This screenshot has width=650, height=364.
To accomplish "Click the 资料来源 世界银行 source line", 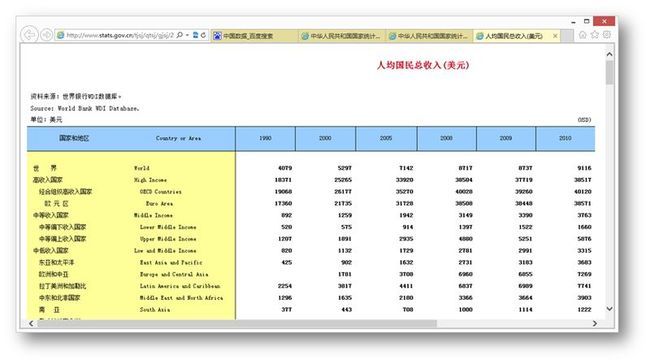I will tap(76, 97).
